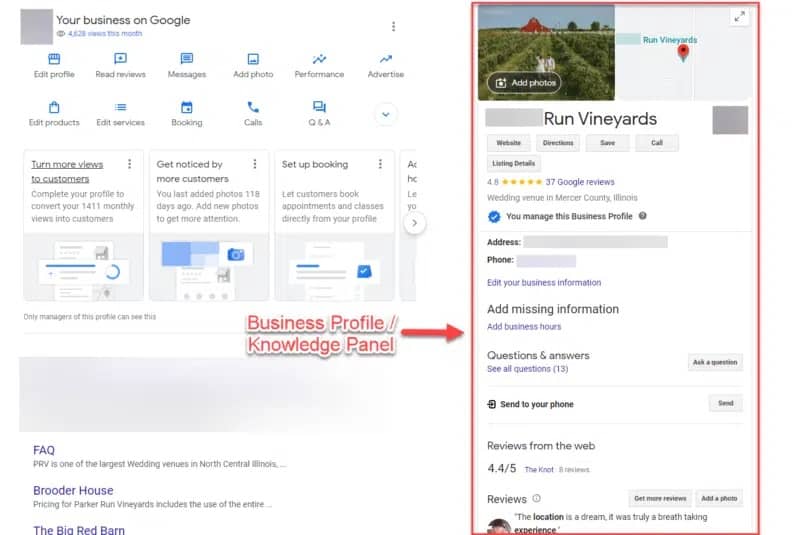Click the Send to your phone icon
The width and height of the screenshot is (800, 535).
click(x=491, y=404)
